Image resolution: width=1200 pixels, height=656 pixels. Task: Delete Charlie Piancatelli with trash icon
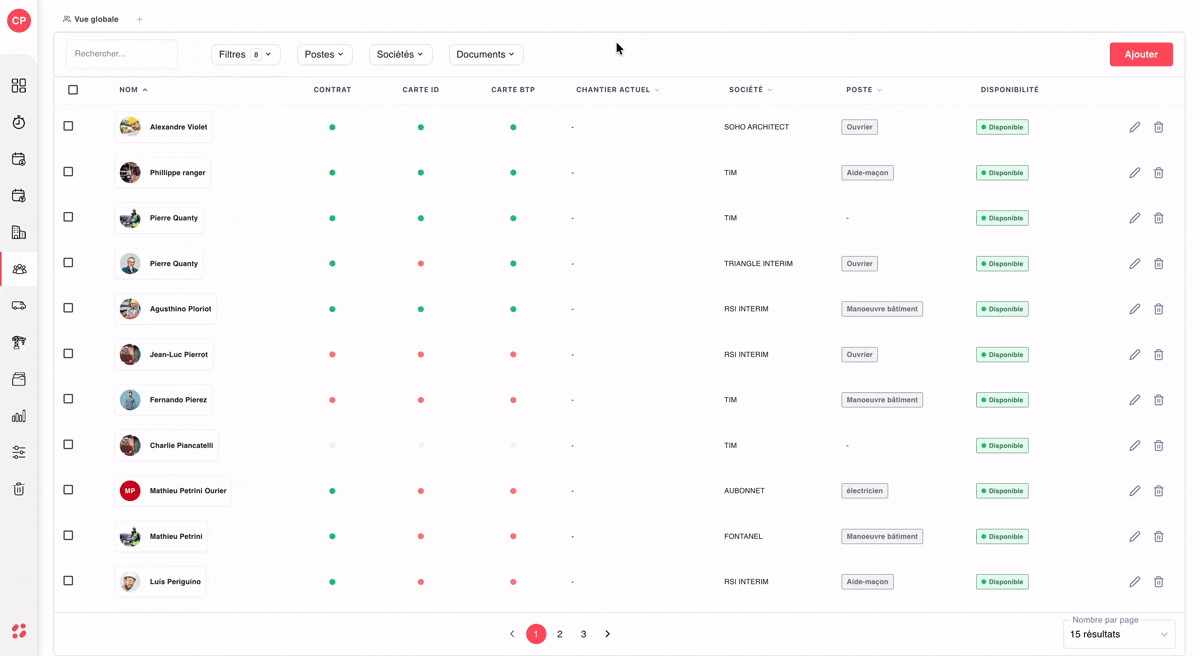pos(1158,445)
